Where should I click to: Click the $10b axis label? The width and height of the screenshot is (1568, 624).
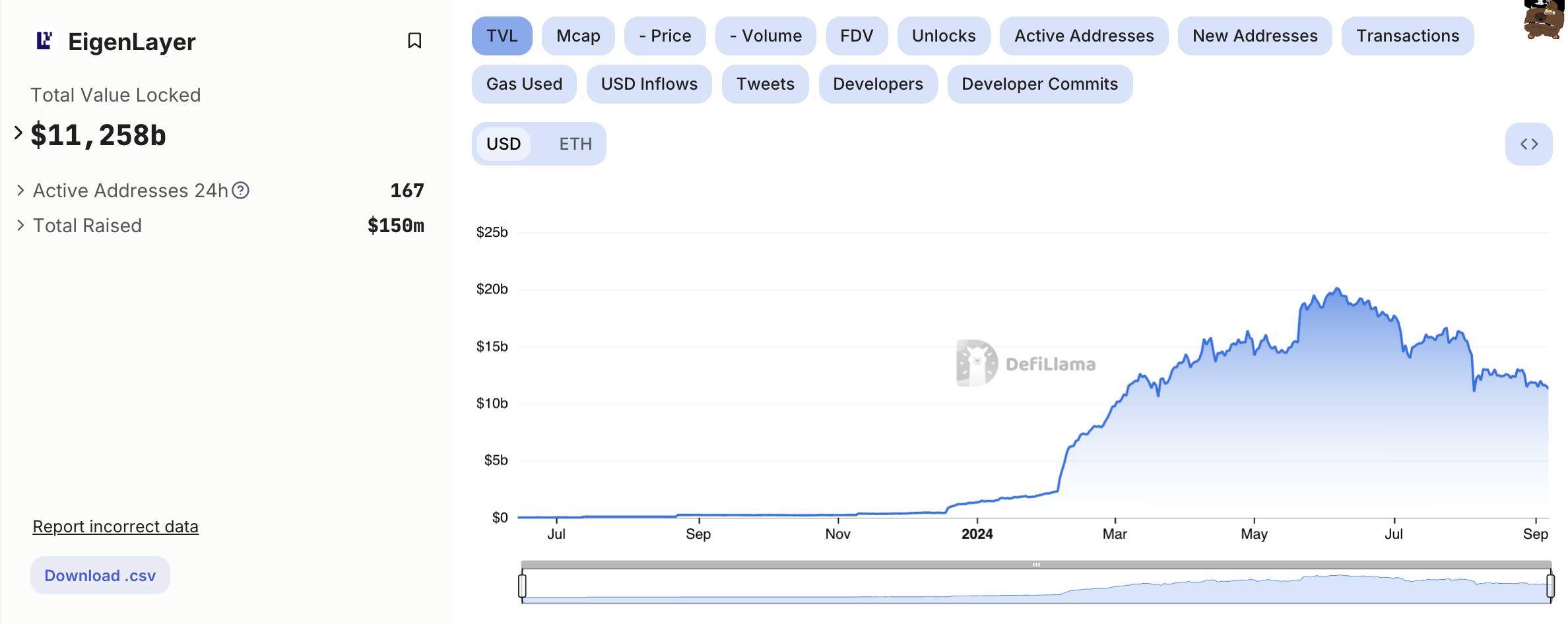coord(492,403)
